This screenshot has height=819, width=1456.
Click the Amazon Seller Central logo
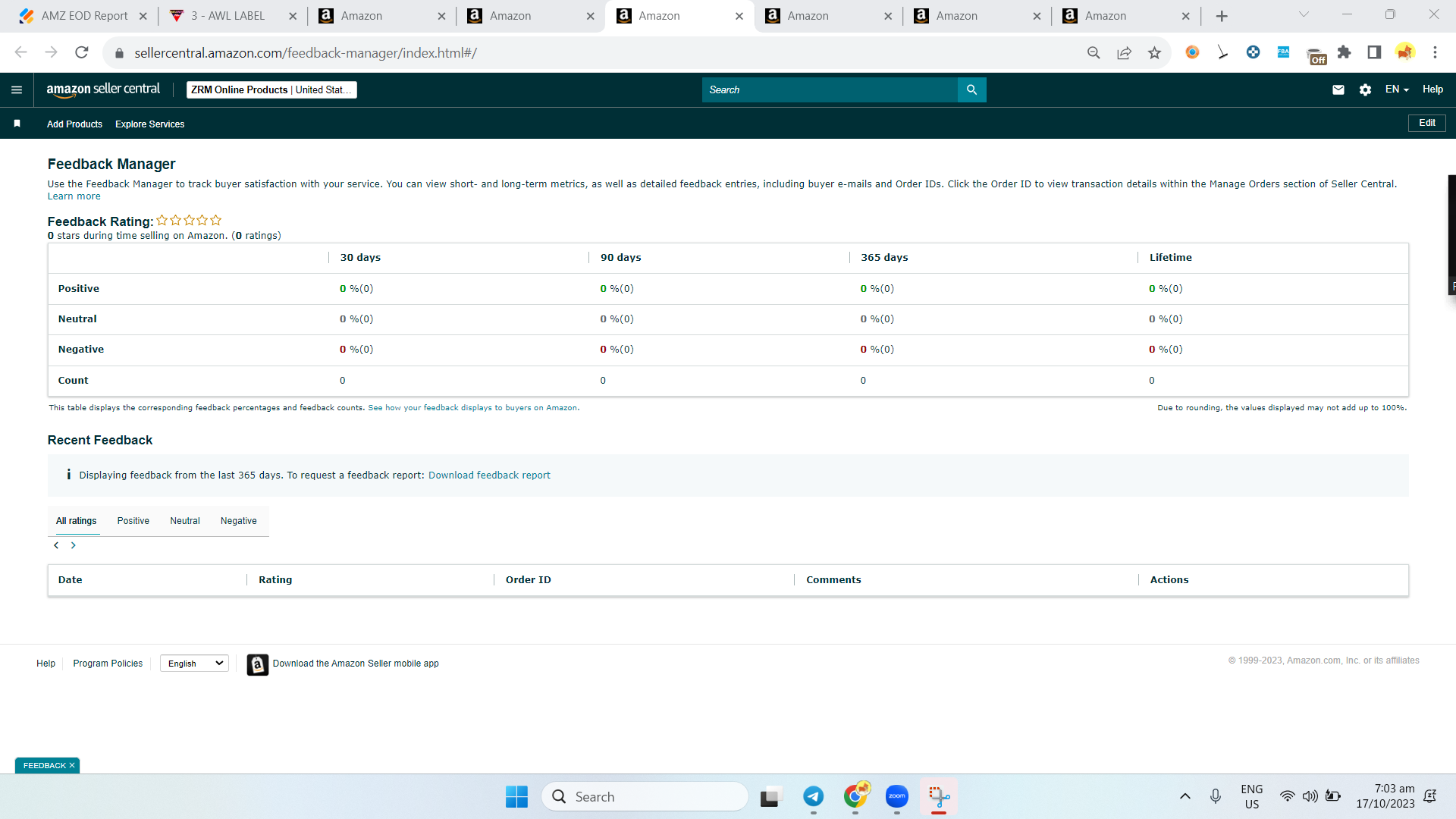pyautogui.click(x=103, y=89)
